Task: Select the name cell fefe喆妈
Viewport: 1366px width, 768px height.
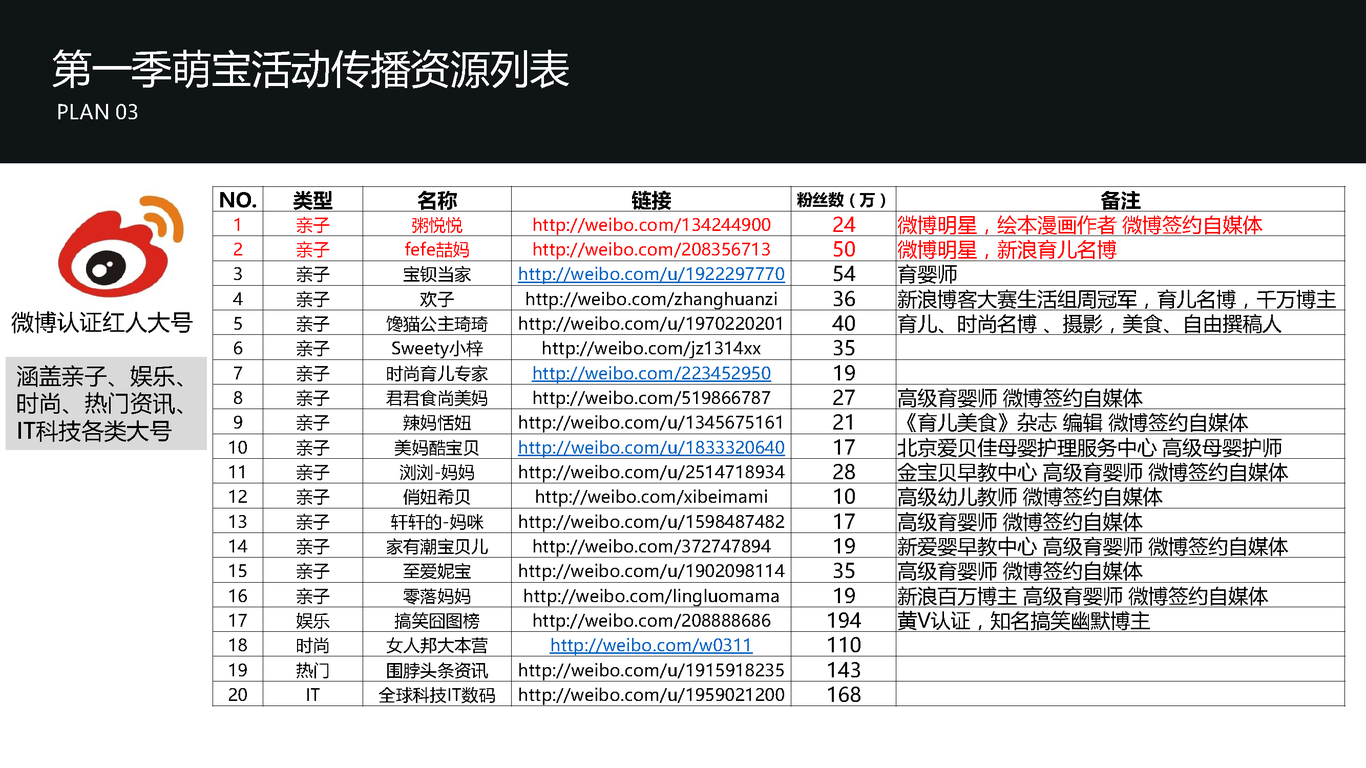Action: coord(437,249)
